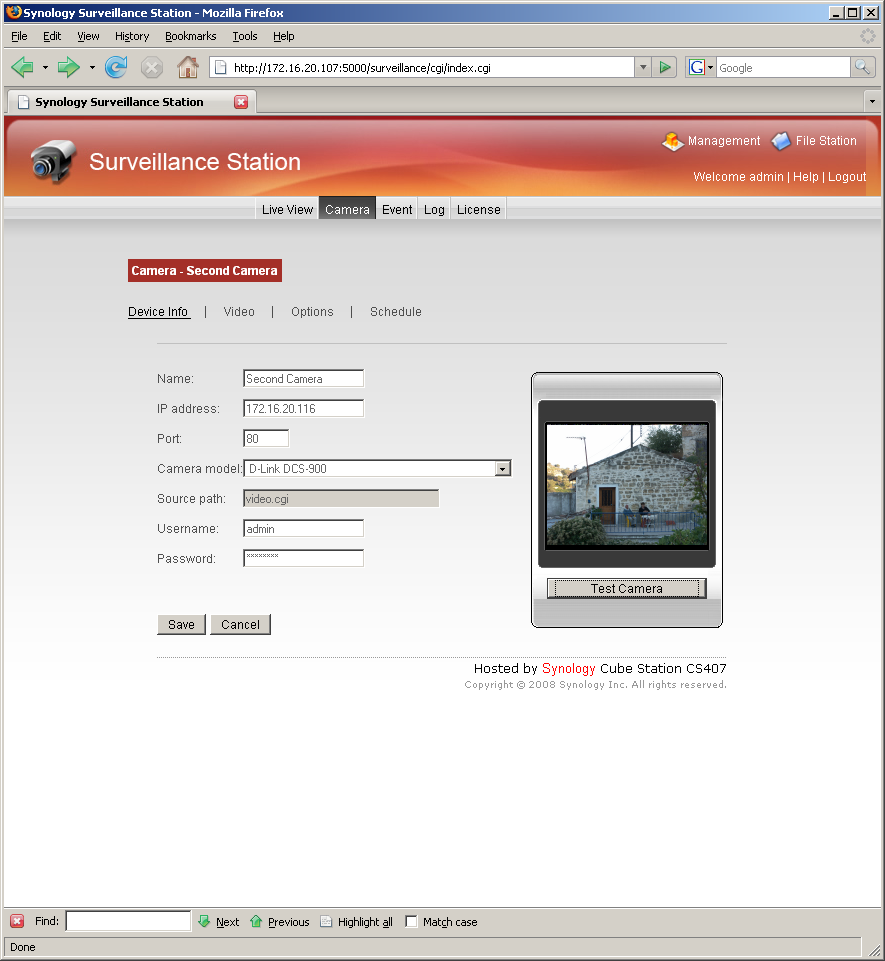Click the Management icon
This screenshot has height=961, width=885.
tap(672, 141)
